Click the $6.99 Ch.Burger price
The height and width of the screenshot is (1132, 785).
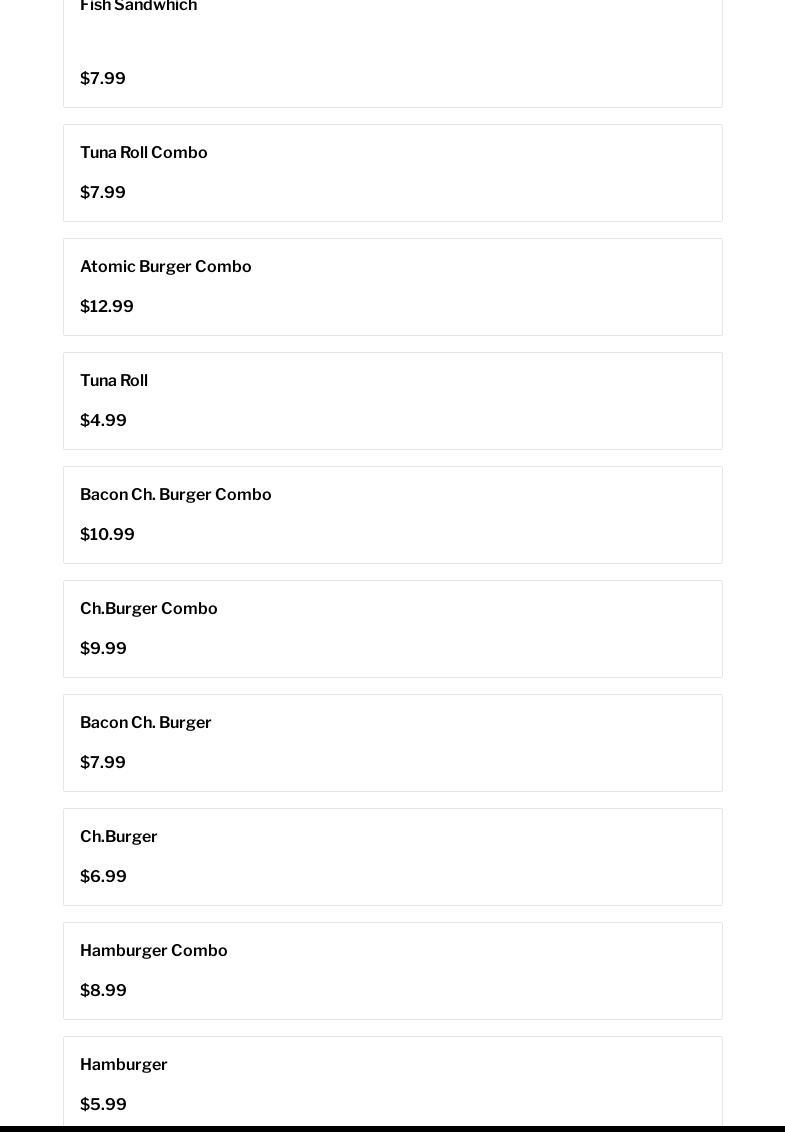coord(103,876)
